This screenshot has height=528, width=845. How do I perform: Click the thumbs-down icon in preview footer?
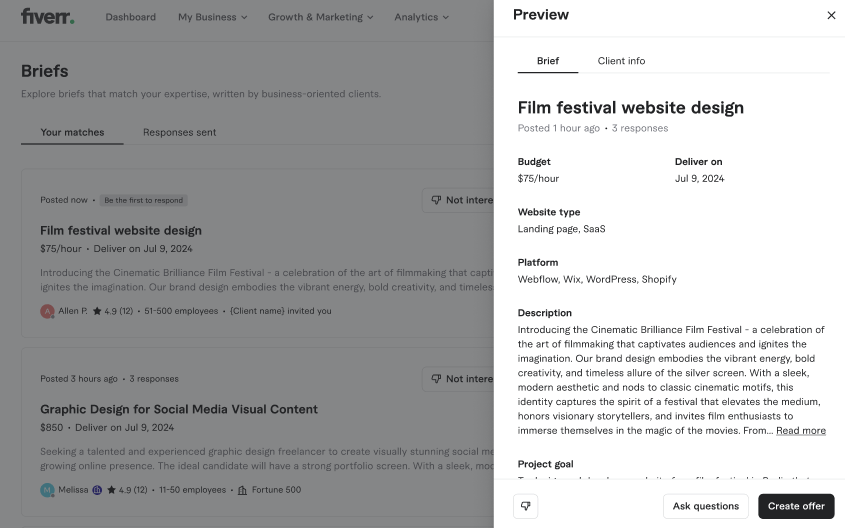point(525,506)
